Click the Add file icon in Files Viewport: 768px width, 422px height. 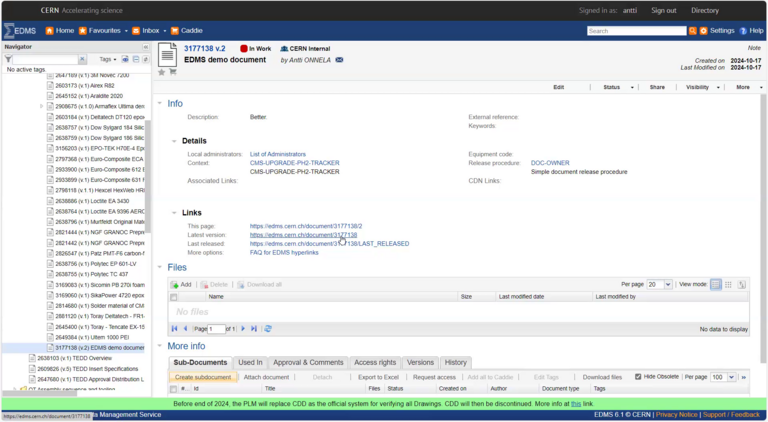[x=174, y=284]
